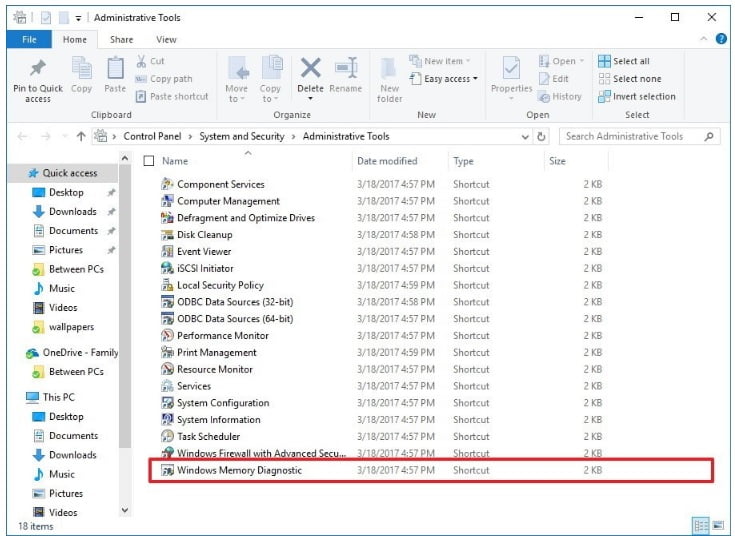Click the Invert selection icon
This screenshot has width=735, height=536.
(604, 97)
